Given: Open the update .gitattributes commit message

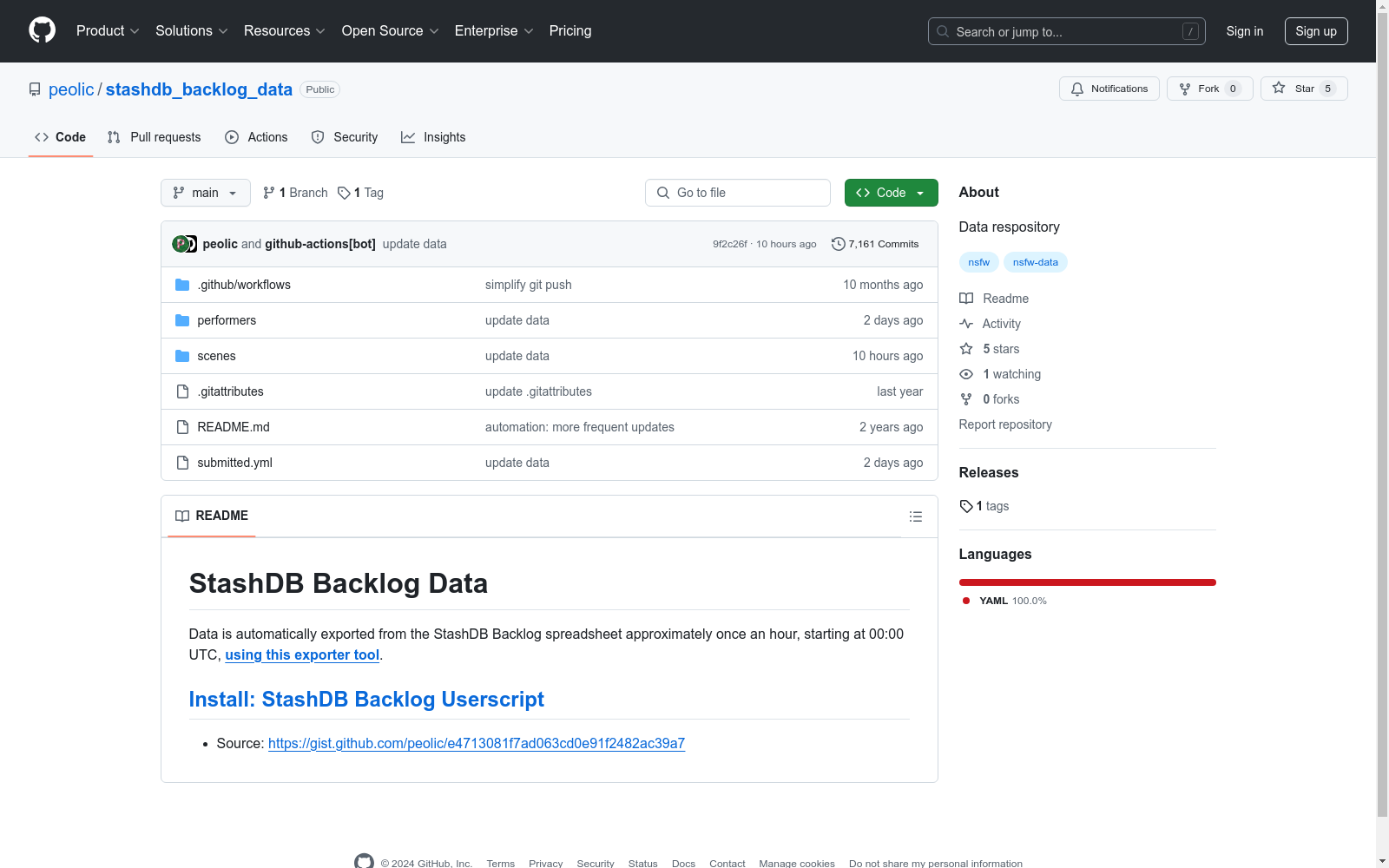Looking at the screenshot, I should 538,391.
